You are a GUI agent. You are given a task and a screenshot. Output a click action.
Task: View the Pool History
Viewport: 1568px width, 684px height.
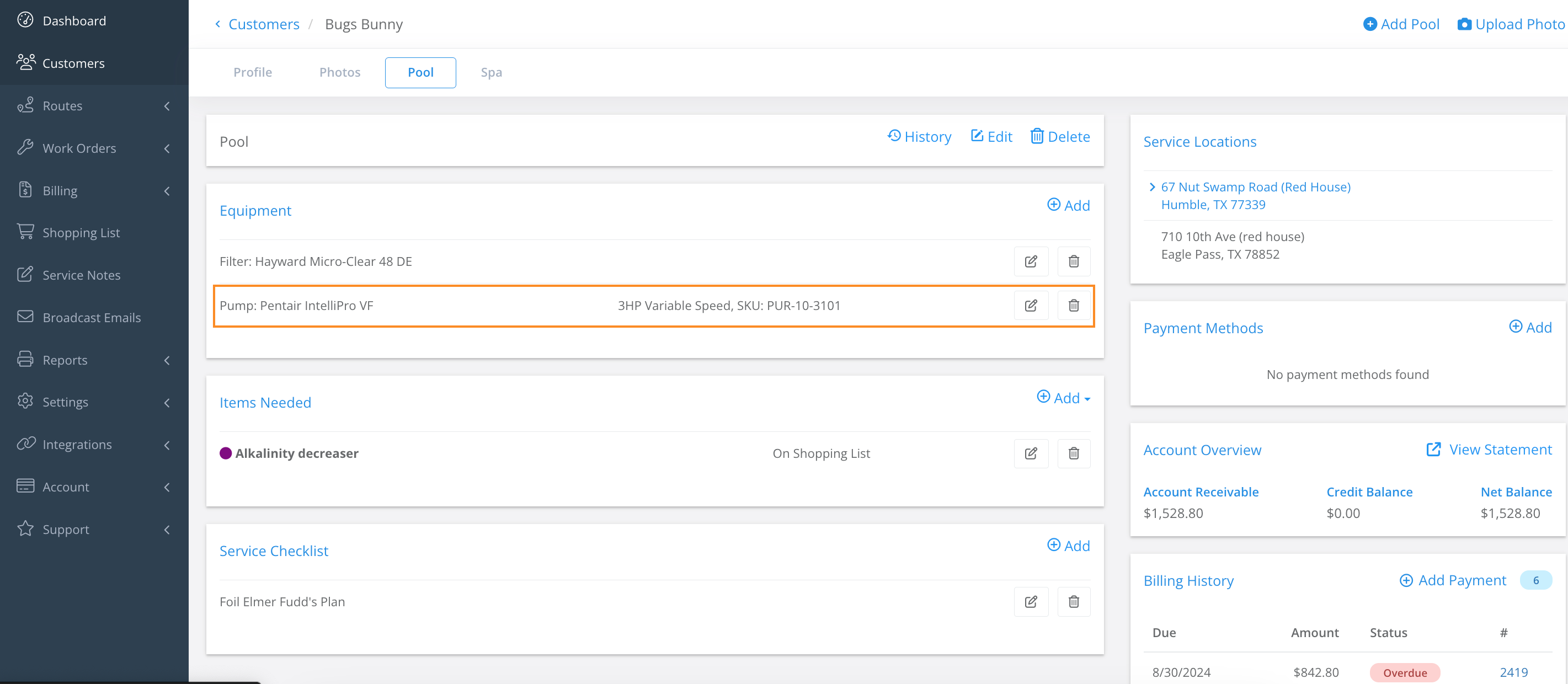tap(919, 136)
